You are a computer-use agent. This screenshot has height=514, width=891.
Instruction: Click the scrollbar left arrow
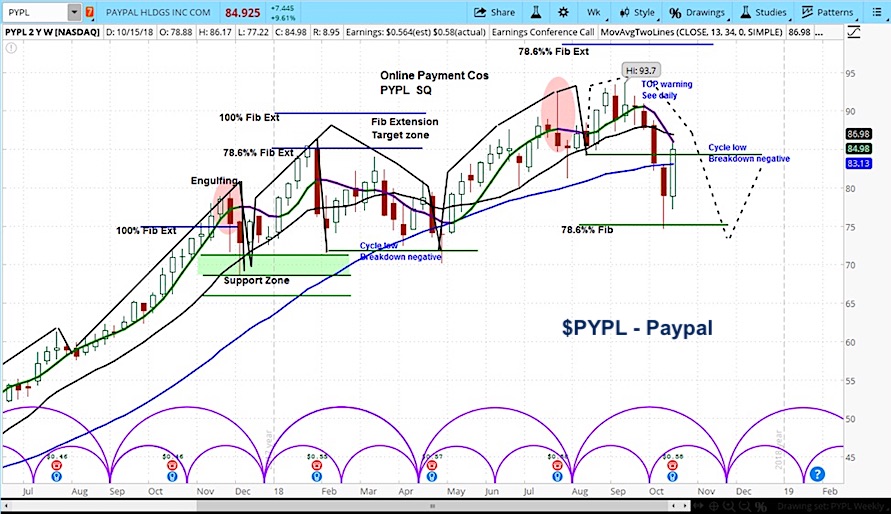tap(7, 505)
